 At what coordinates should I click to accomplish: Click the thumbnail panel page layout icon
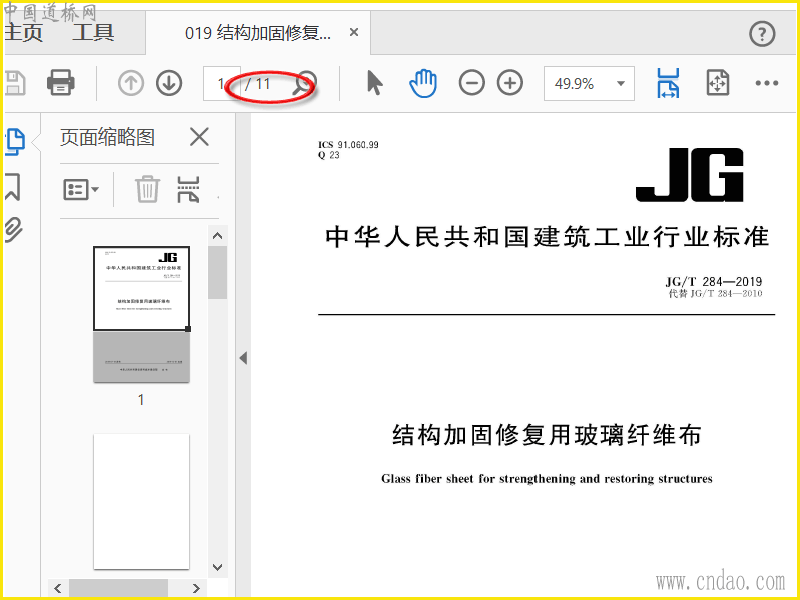(x=188, y=189)
